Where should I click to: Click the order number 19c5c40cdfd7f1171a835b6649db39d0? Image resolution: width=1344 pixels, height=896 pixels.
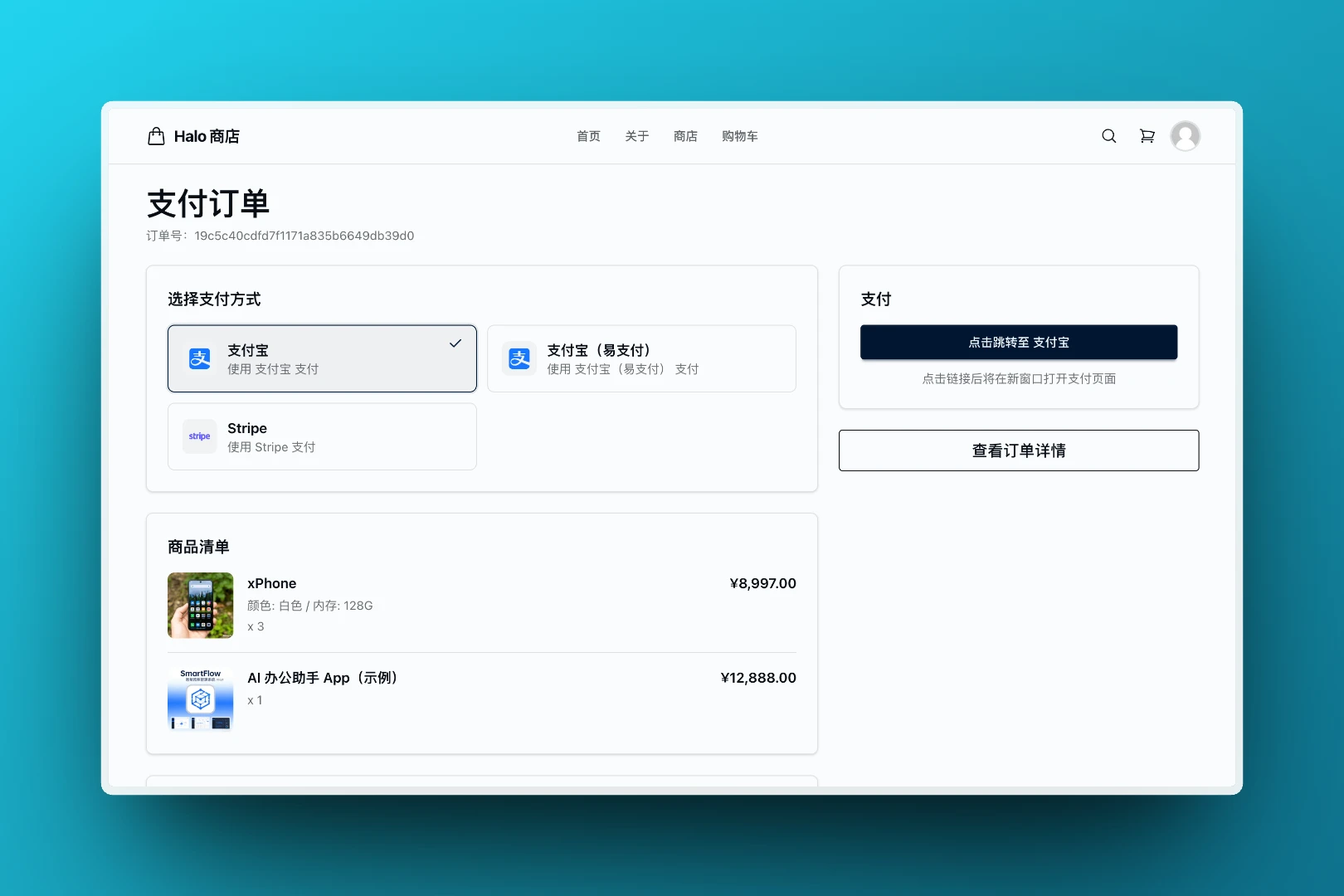pos(304,236)
